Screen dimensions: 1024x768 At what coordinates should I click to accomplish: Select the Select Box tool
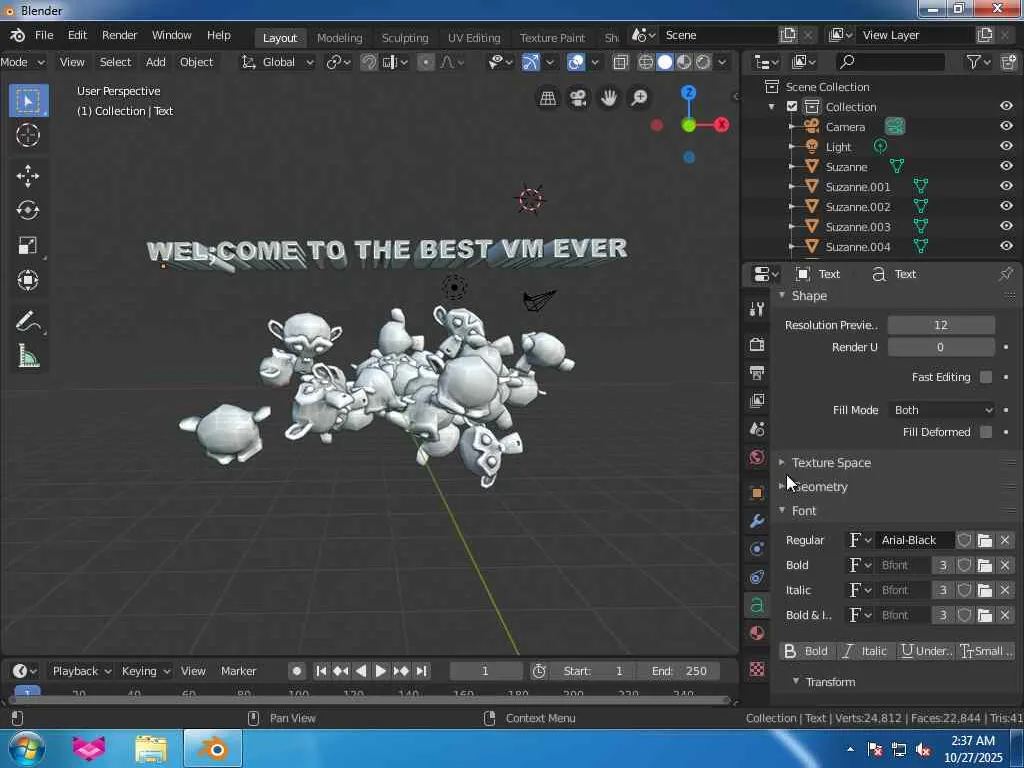[x=28, y=101]
